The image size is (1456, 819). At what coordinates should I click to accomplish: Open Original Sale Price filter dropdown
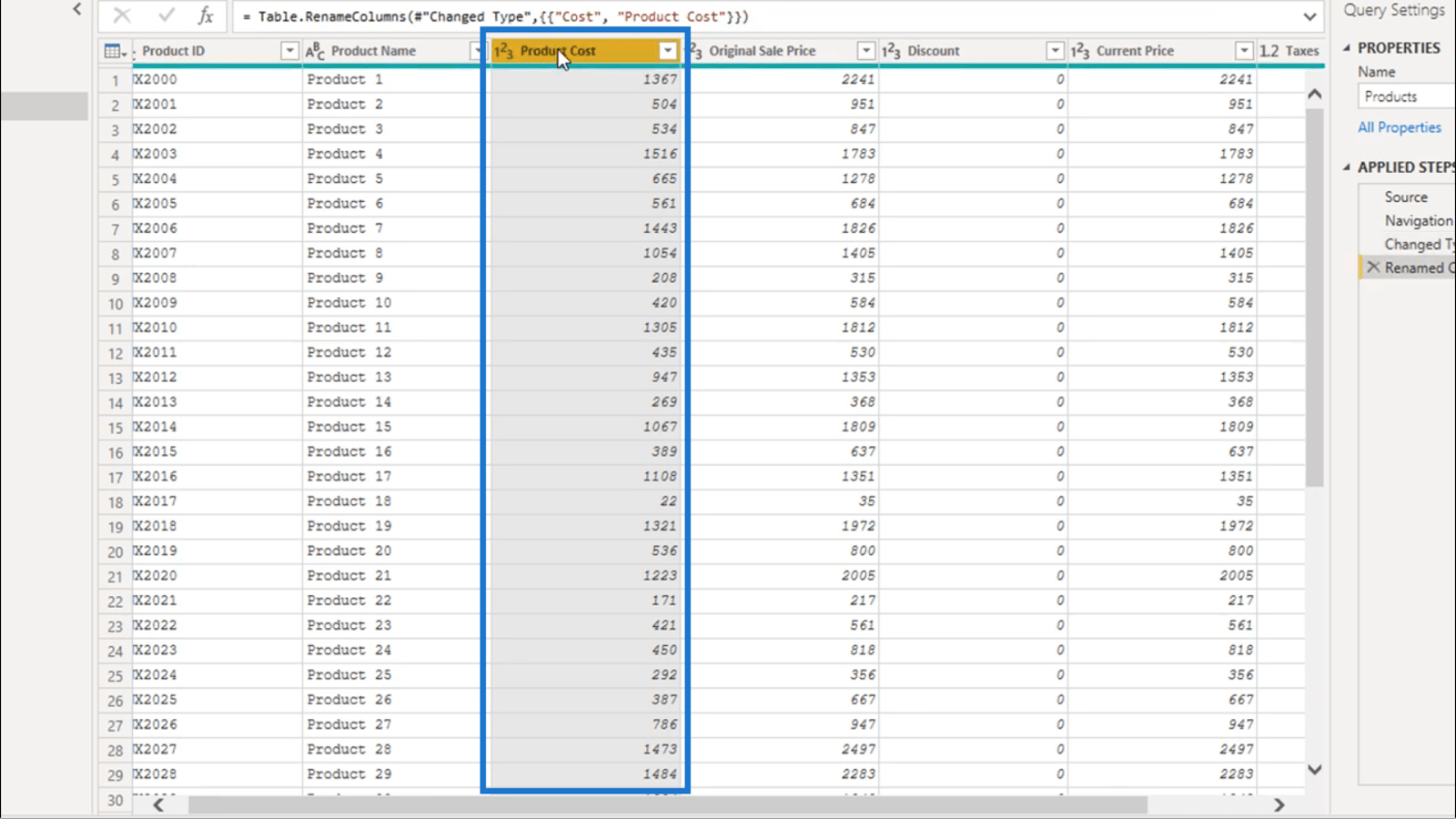[x=866, y=51]
